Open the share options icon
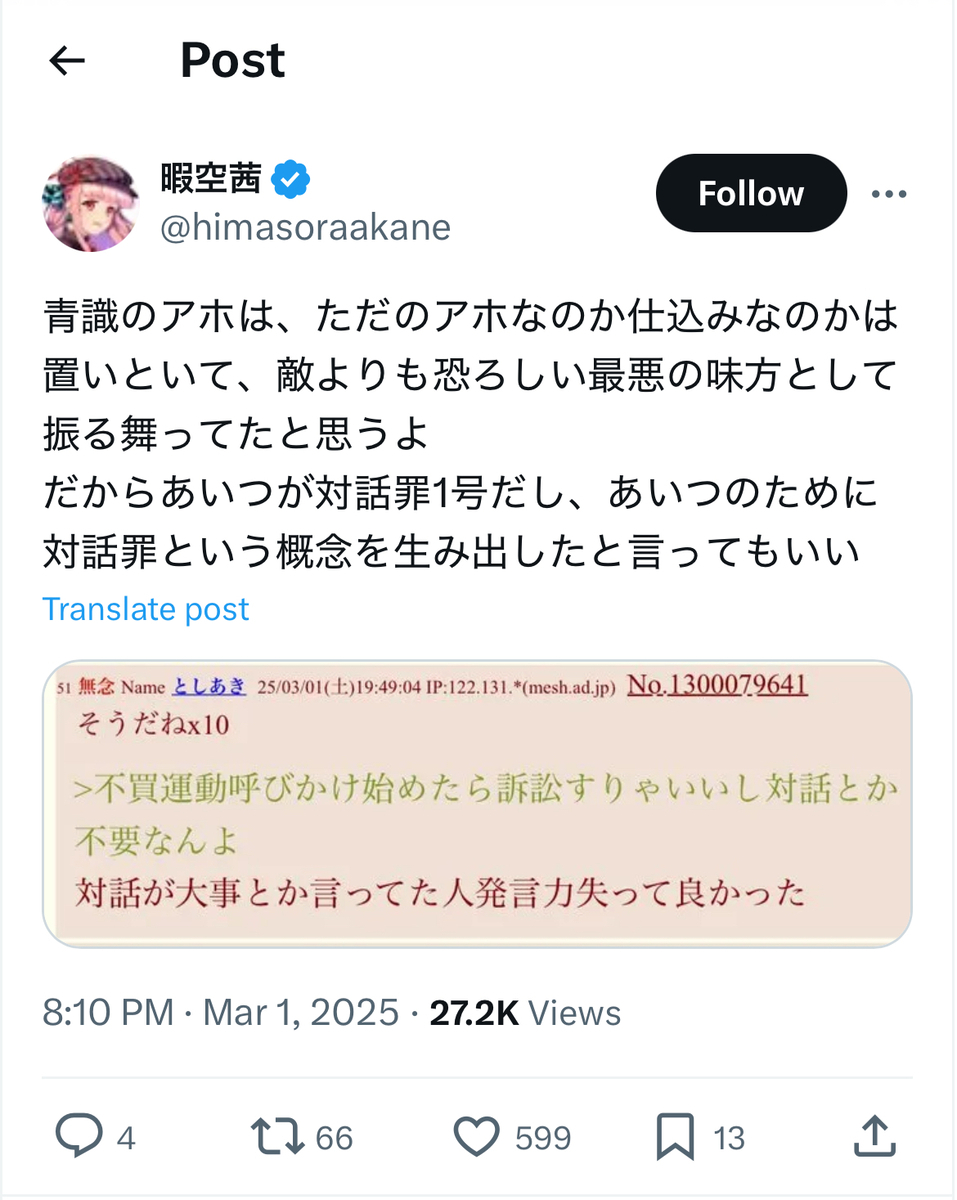Screen dimensions: 957x1200 pos(875,1136)
